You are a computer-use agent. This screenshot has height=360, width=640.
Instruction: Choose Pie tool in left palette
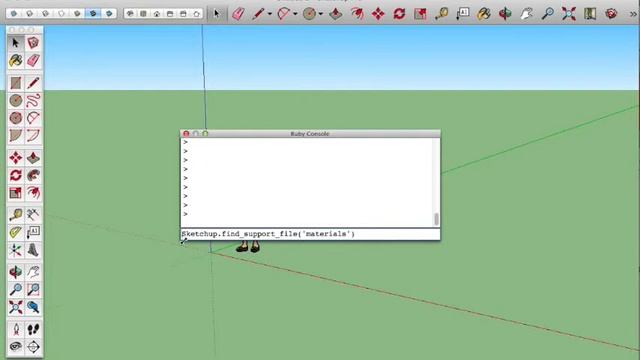[16, 136]
